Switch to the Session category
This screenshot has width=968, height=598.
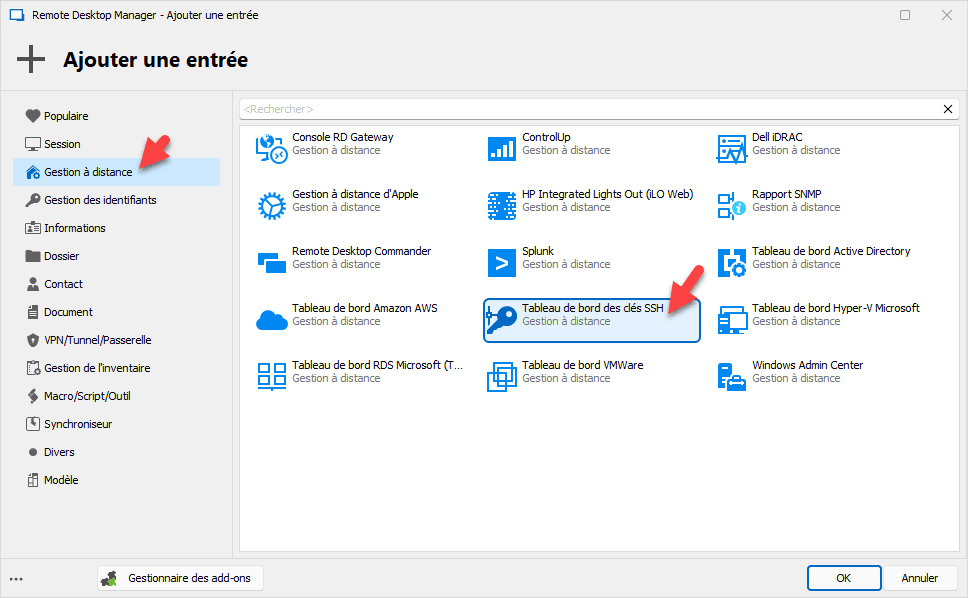click(62, 144)
